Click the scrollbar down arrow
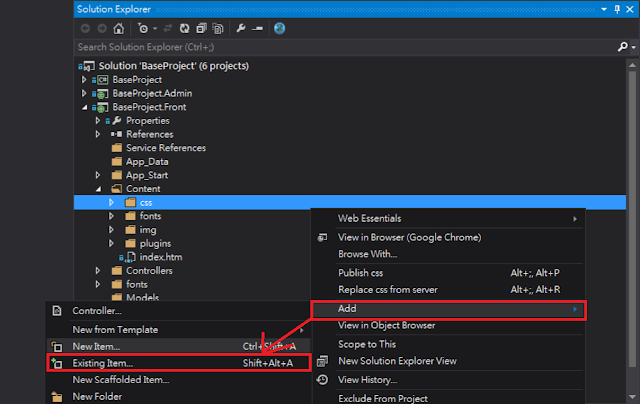Viewport: 640px width, 404px height. click(x=633, y=397)
